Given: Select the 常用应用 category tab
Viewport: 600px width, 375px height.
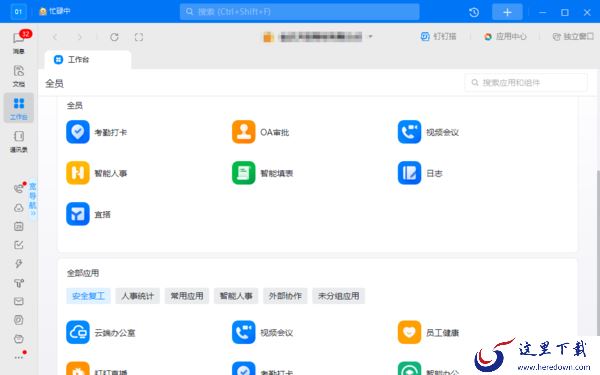Looking at the screenshot, I should click(187, 296).
